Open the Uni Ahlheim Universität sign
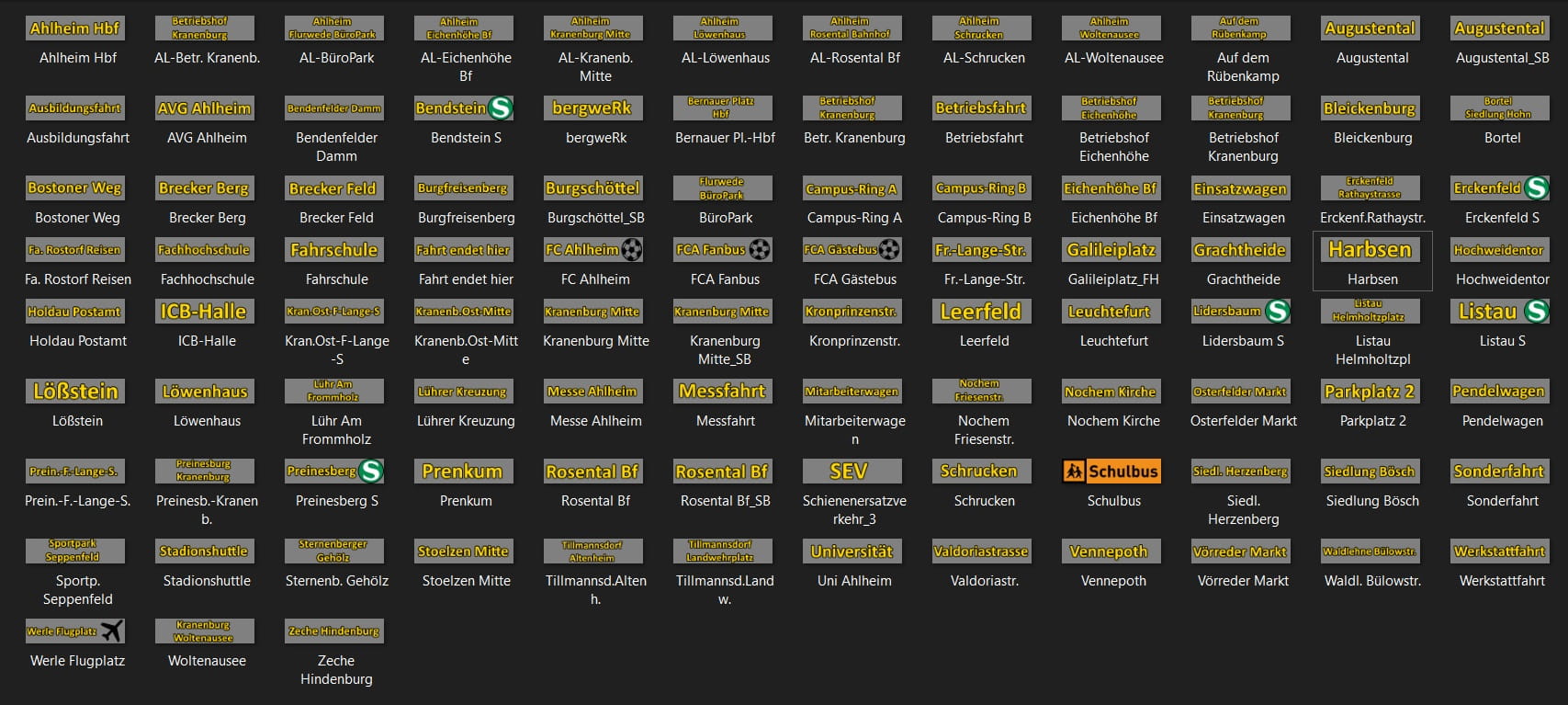Viewport: 1568px width, 705px height. pos(852,551)
